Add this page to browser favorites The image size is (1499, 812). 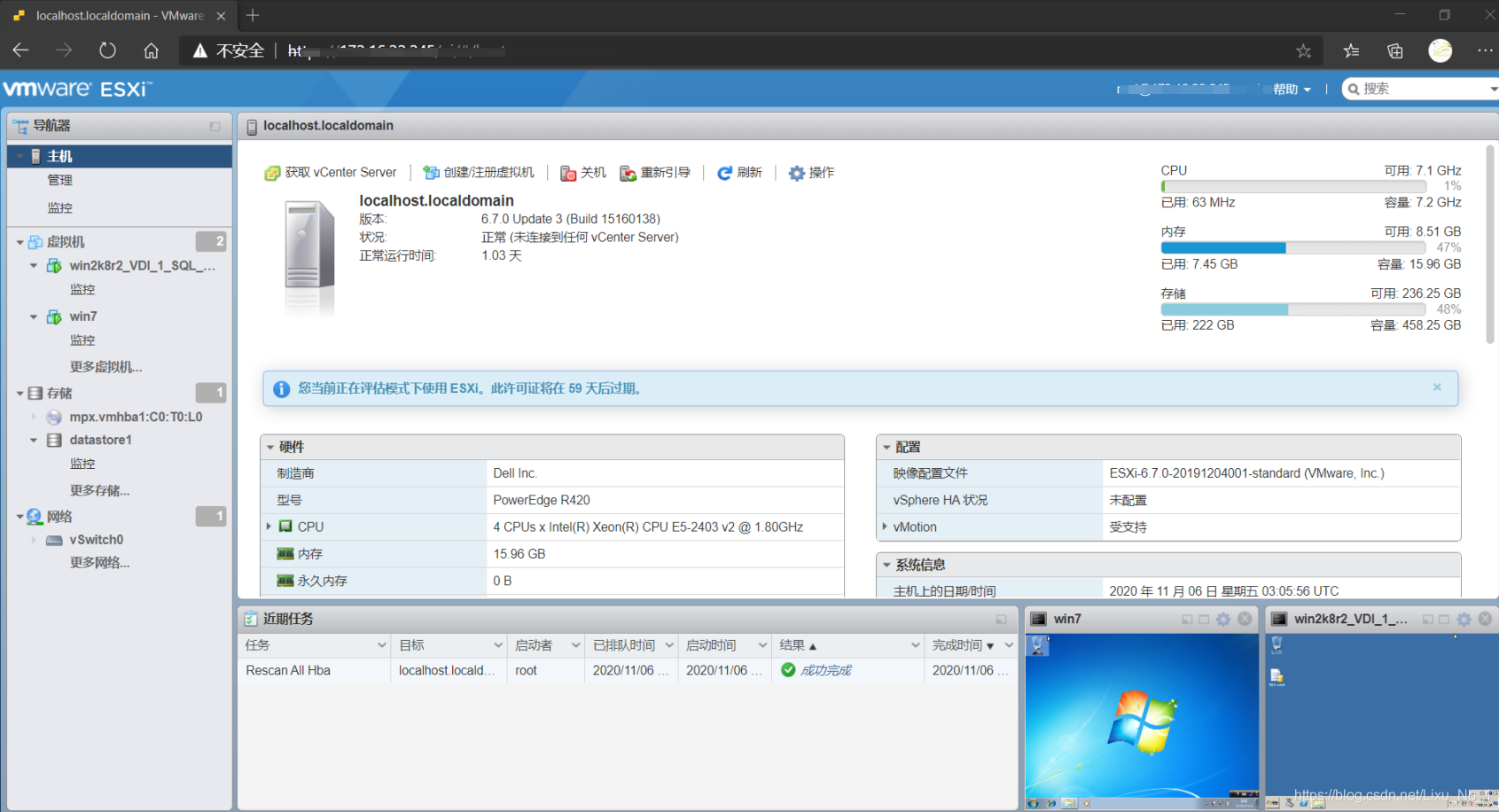pos(1303,51)
